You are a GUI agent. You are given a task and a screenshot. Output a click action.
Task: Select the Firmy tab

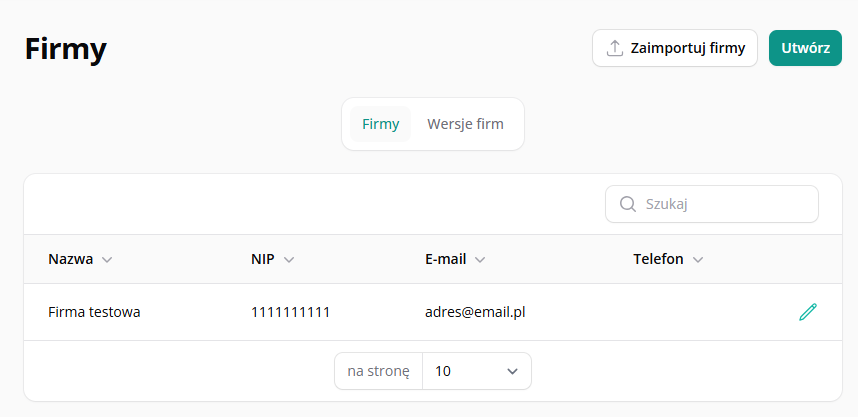pos(380,124)
